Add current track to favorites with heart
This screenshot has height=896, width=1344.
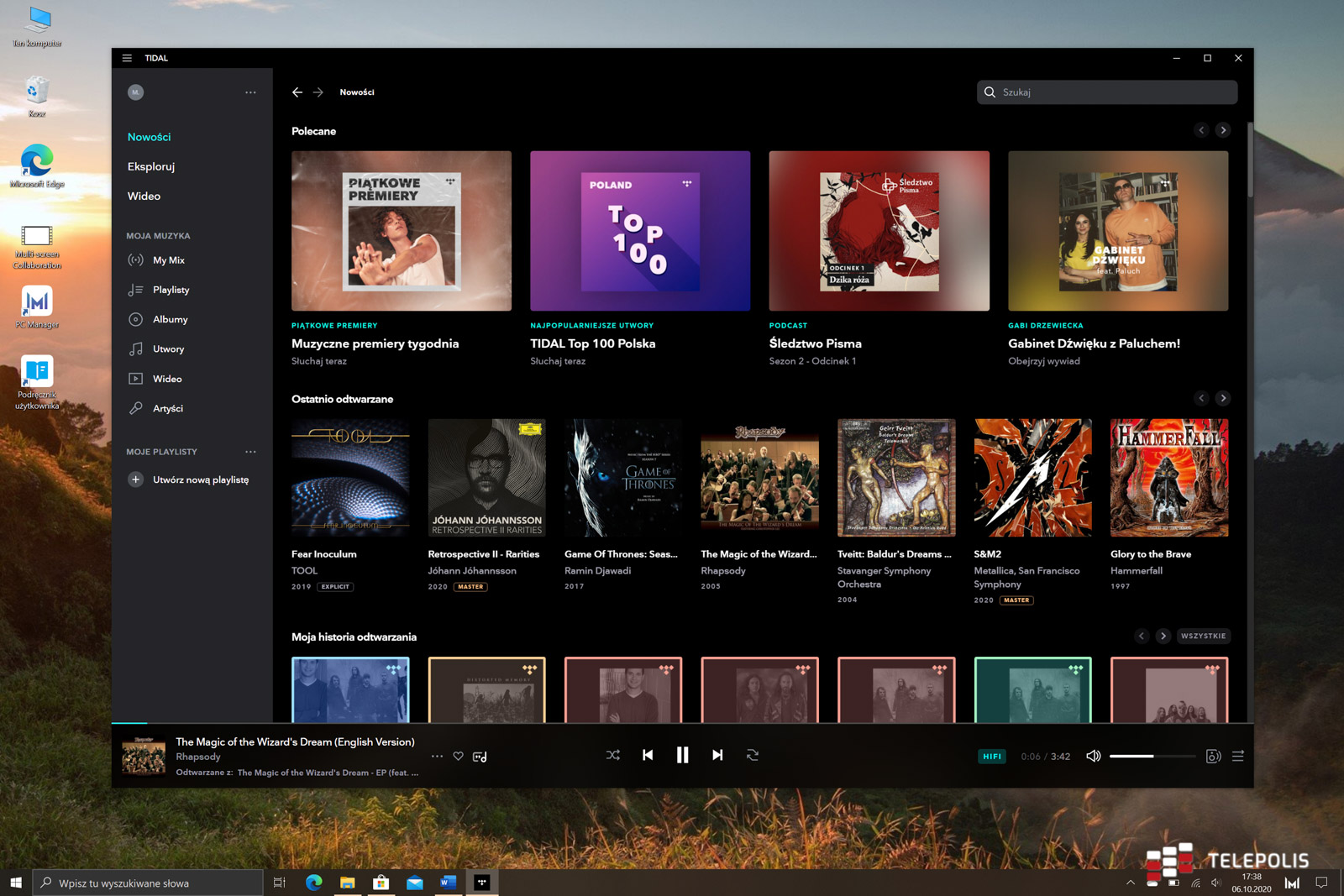(x=458, y=756)
